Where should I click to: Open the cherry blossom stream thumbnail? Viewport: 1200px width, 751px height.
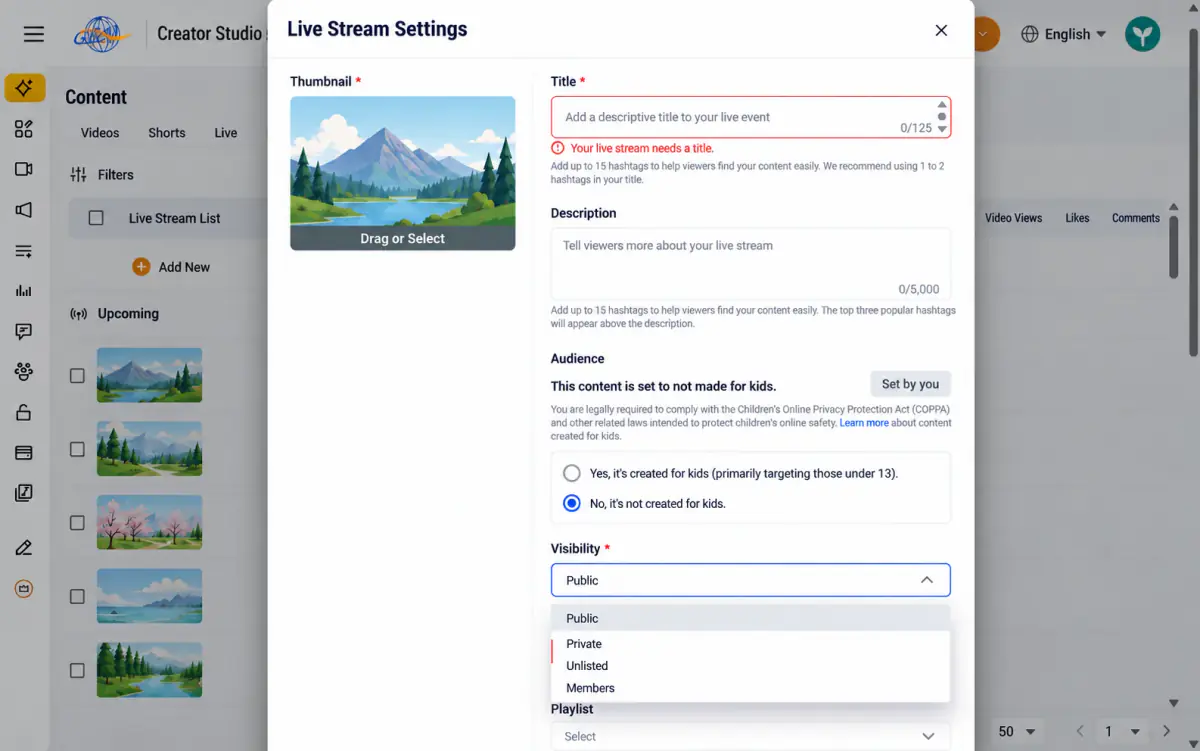149,522
